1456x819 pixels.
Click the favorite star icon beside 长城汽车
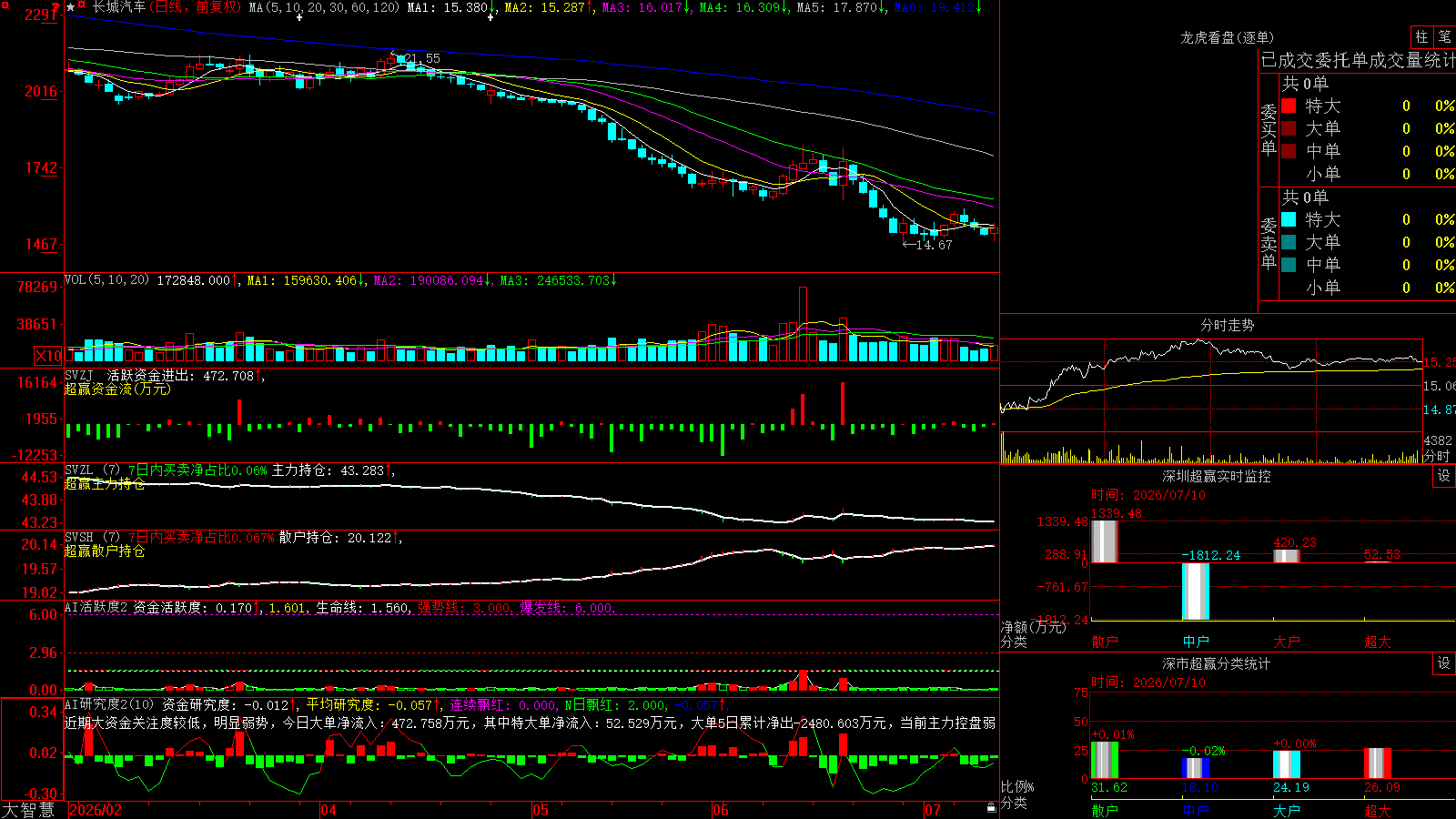pos(71,7)
